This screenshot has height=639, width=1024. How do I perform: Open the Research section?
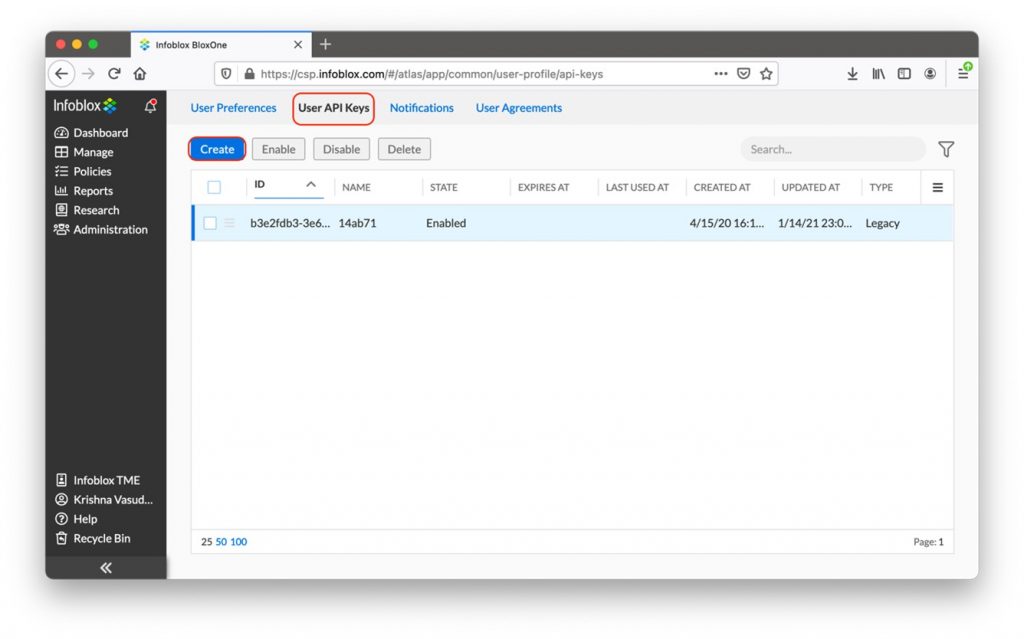pos(95,210)
